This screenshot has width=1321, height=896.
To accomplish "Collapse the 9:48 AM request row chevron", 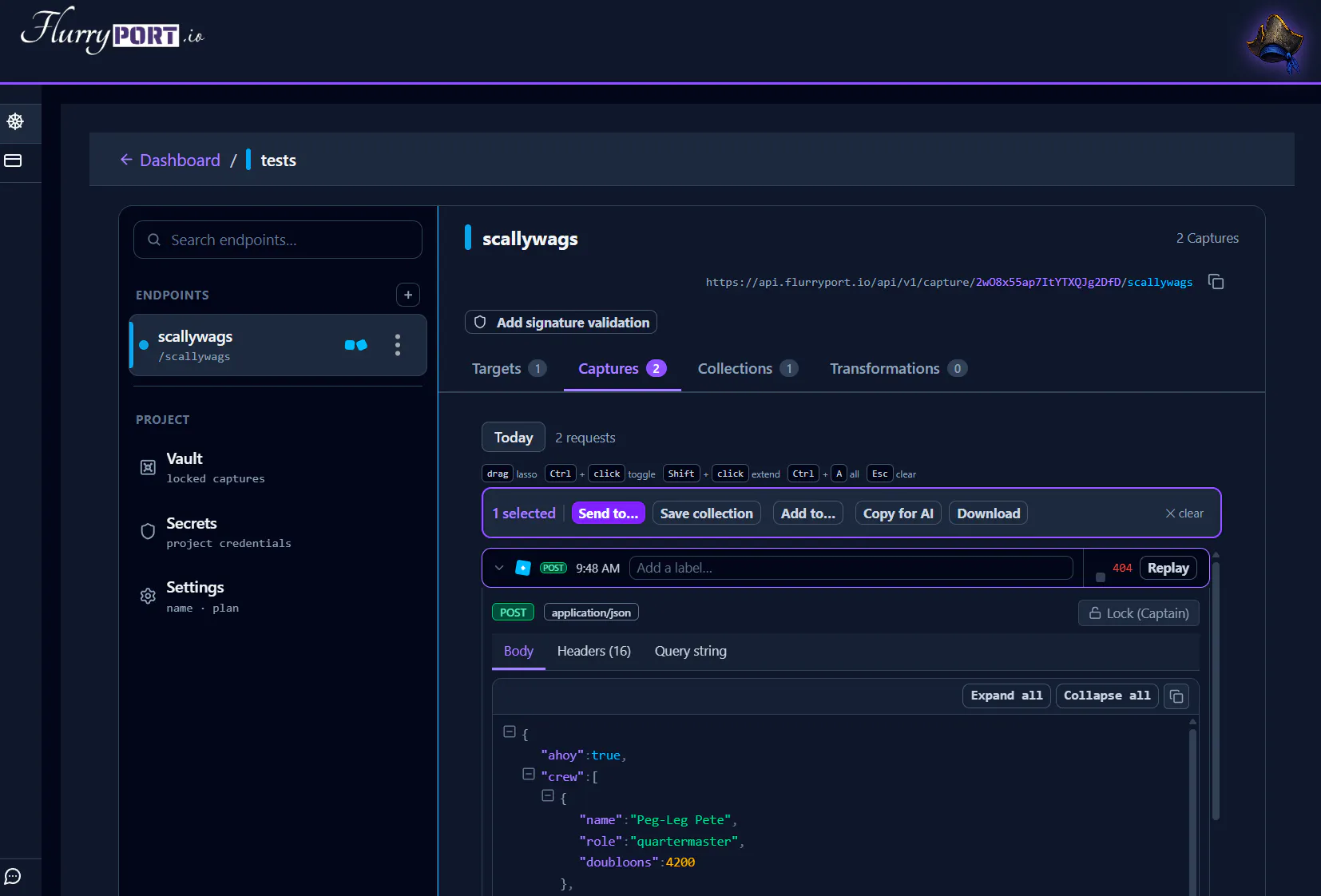I will pyautogui.click(x=499, y=568).
